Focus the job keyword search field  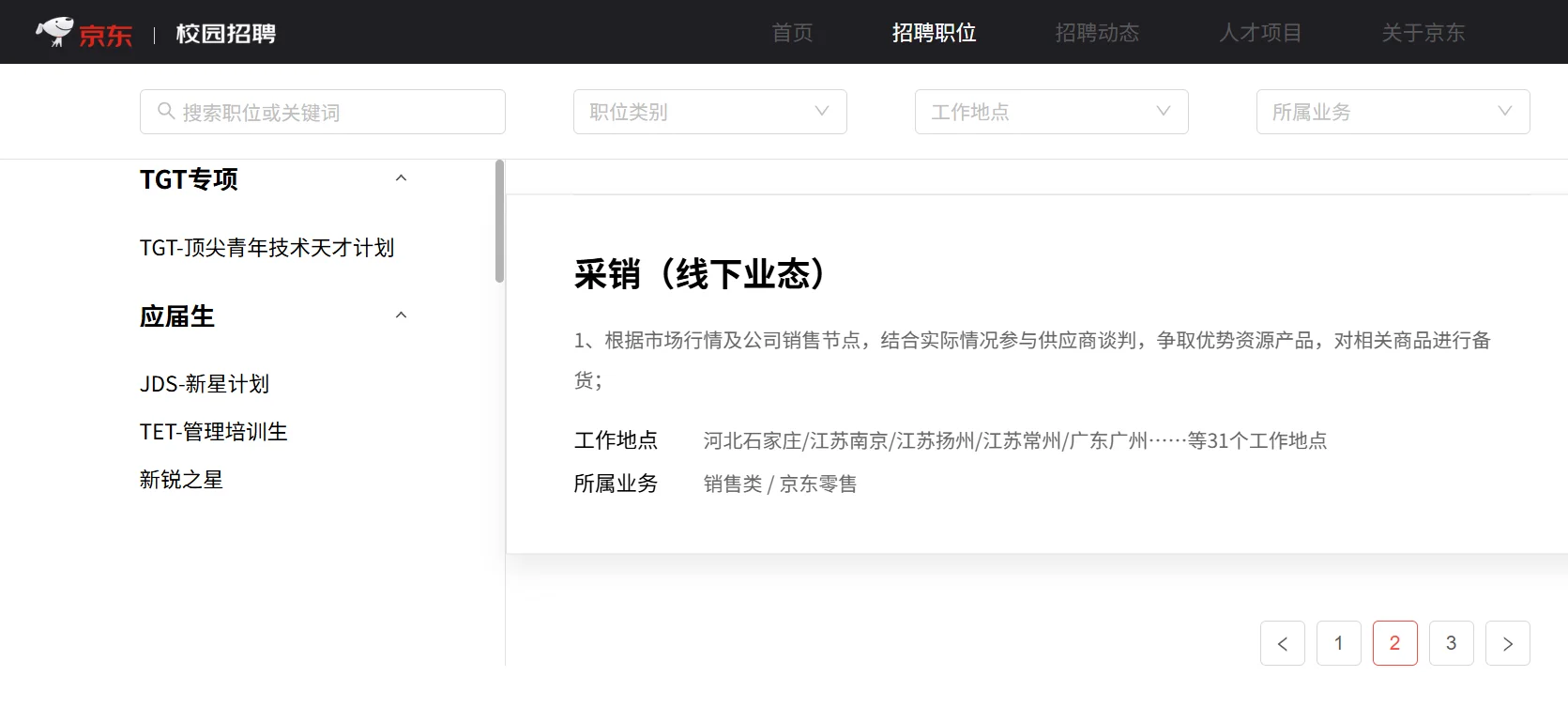323,112
